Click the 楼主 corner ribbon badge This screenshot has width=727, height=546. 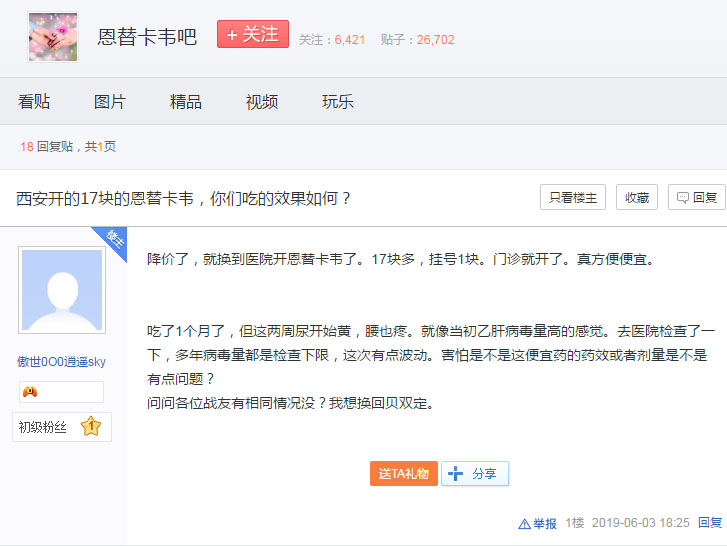tap(114, 239)
